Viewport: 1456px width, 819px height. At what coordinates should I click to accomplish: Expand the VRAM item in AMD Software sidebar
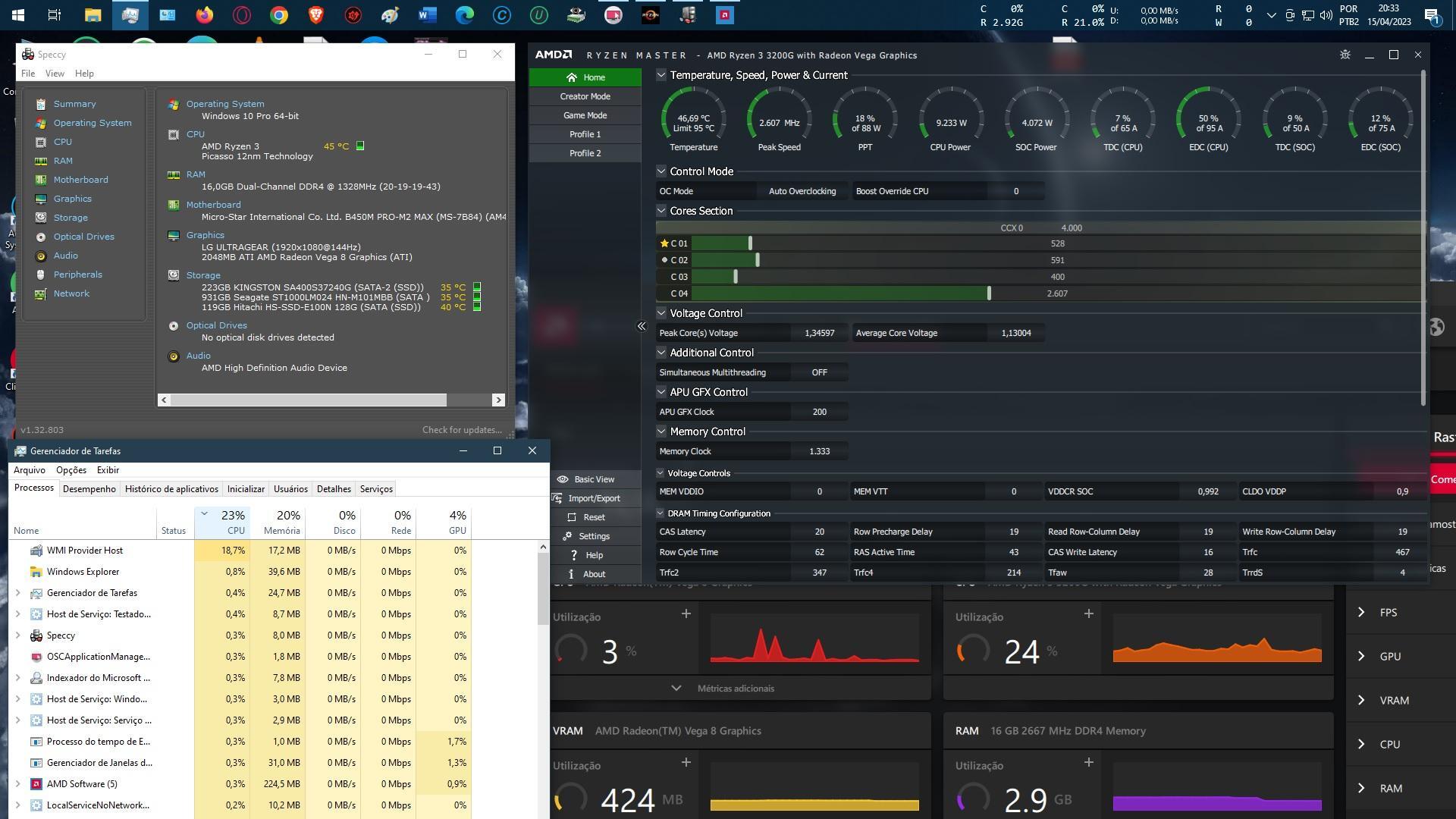tap(1361, 701)
